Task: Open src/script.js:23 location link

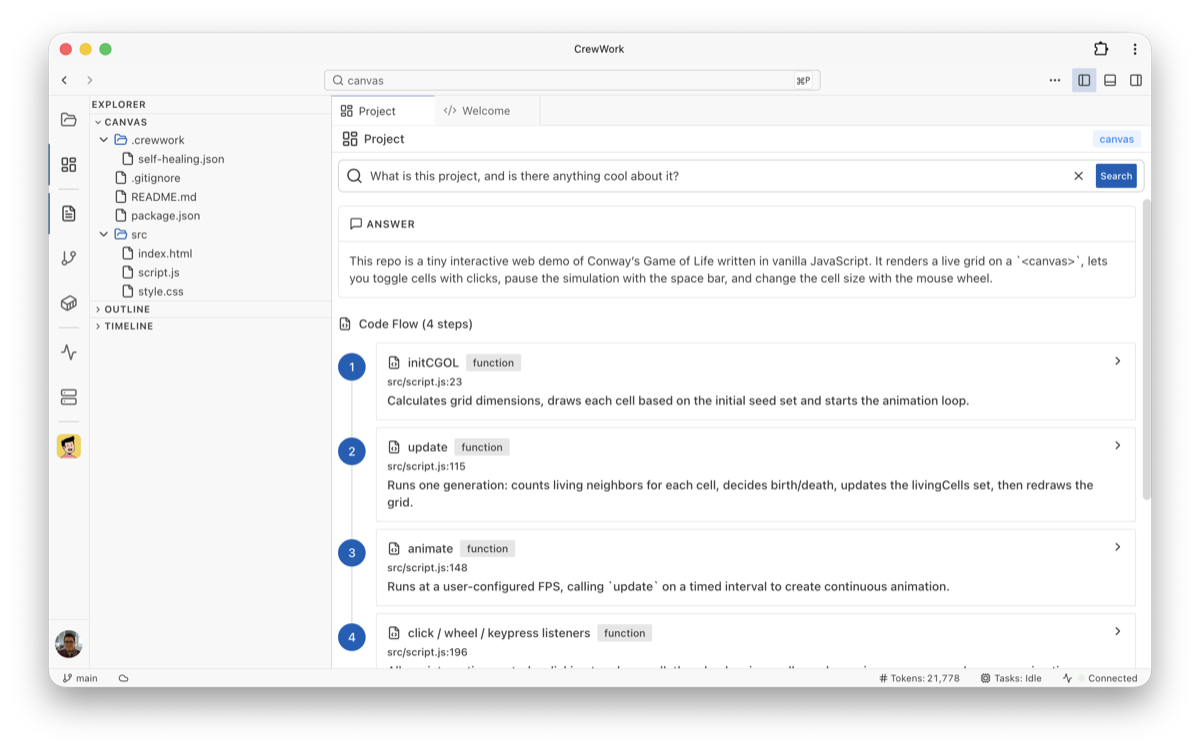Action: click(x=424, y=382)
